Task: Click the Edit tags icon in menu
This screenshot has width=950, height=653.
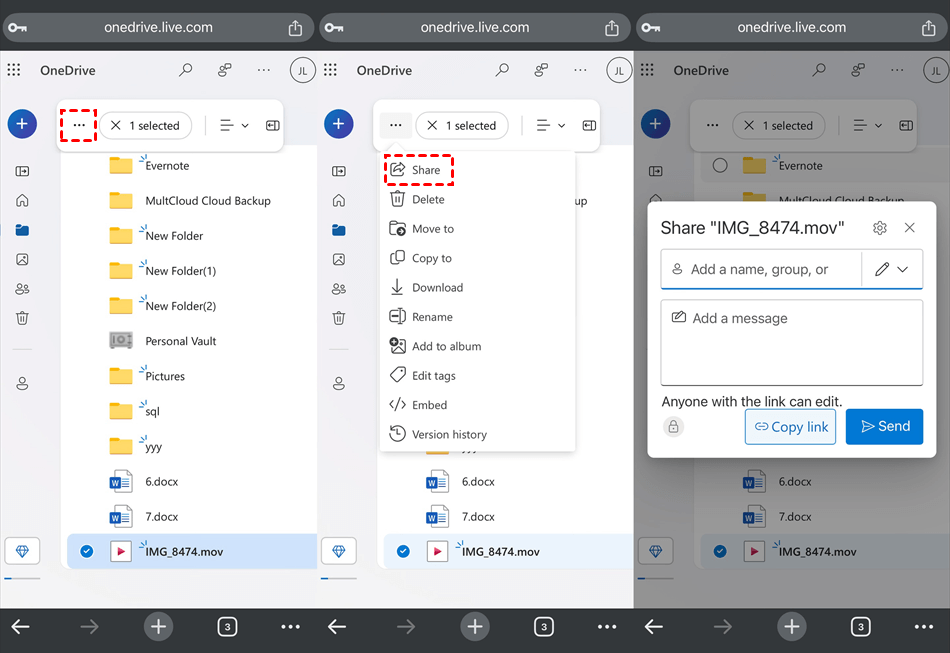Action: pyautogui.click(x=397, y=376)
